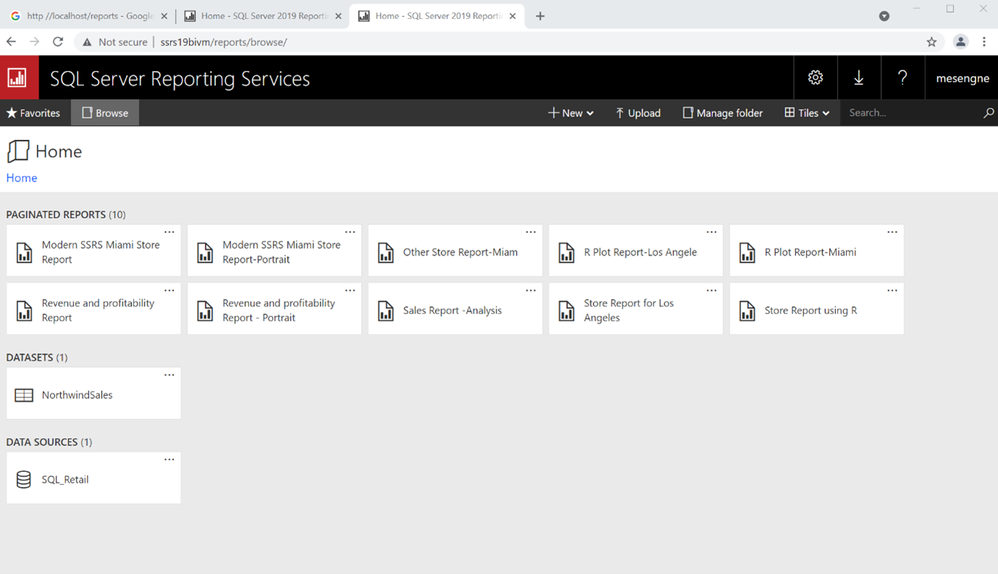Switch to the Favorites tab

pos(34,113)
